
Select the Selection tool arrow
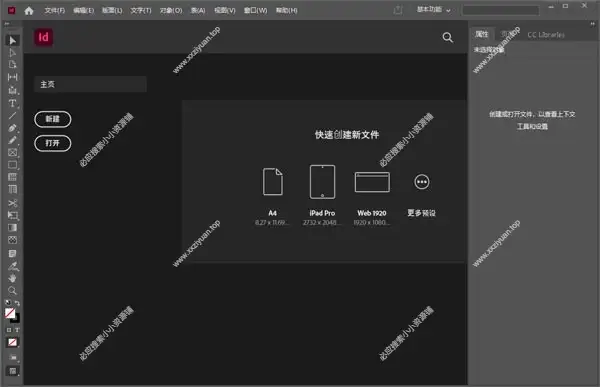coord(12,40)
